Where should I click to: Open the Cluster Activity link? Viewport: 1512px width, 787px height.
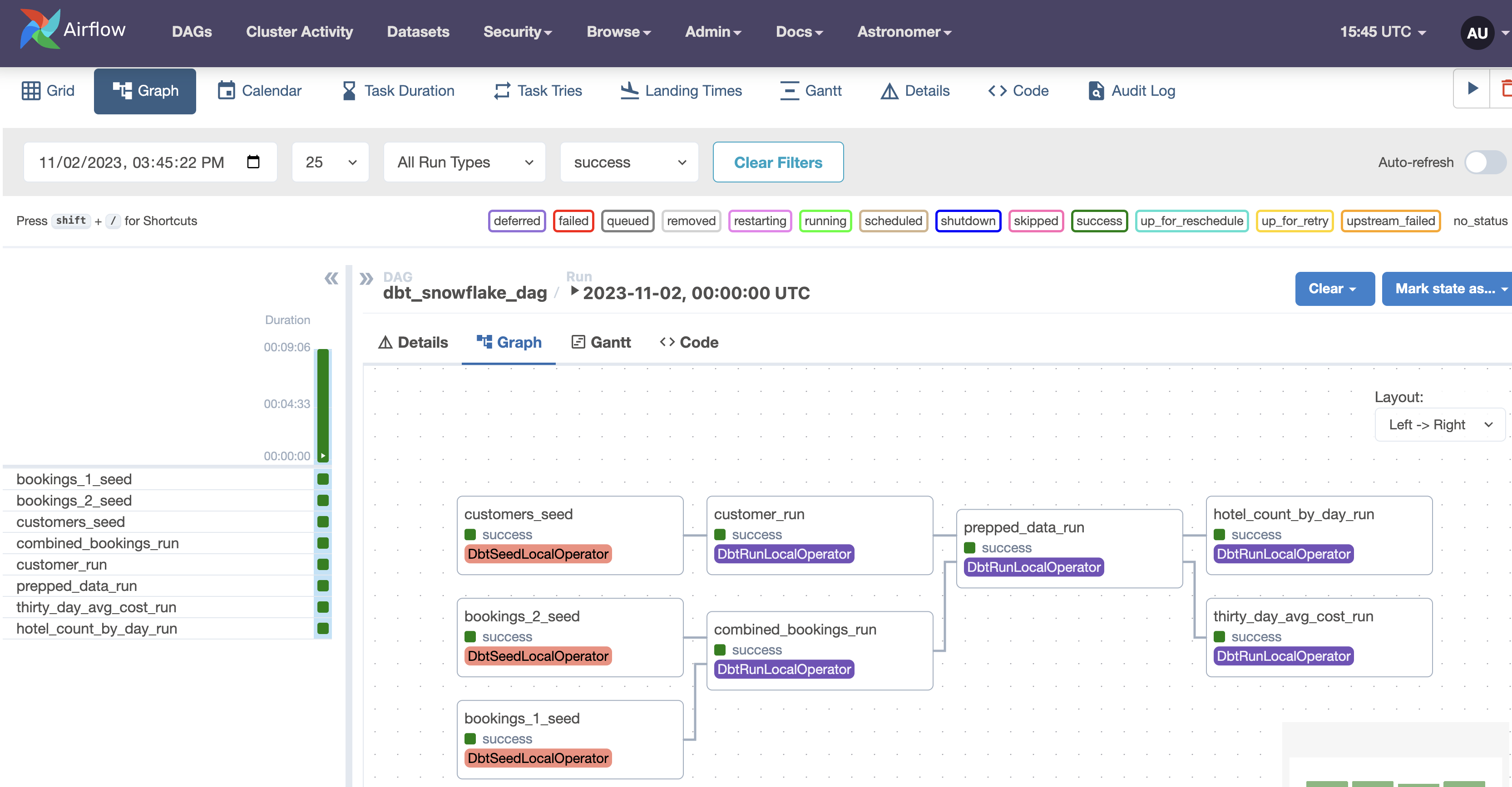pyautogui.click(x=299, y=32)
